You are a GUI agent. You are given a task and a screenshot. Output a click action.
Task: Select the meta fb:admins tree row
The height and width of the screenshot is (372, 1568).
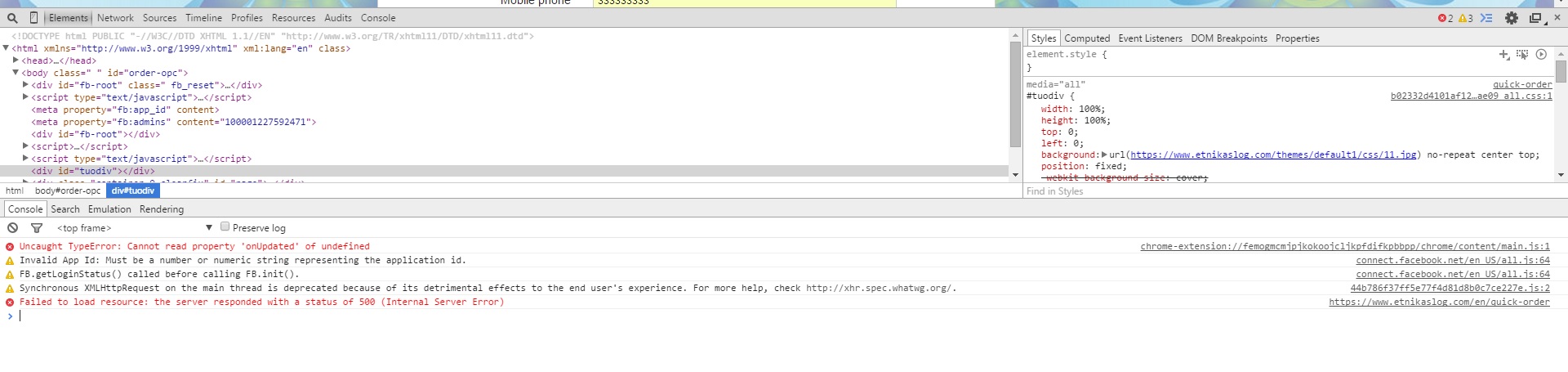coord(174,122)
